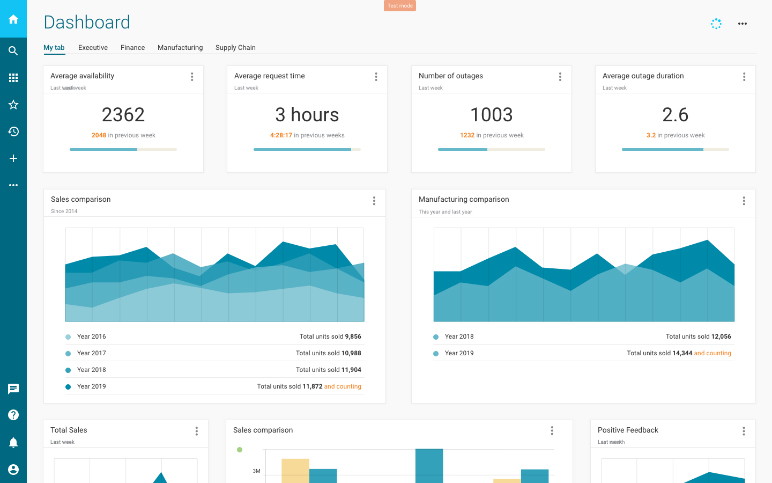Open Average availability card options menu
The height and width of the screenshot is (483, 772).
(x=192, y=77)
